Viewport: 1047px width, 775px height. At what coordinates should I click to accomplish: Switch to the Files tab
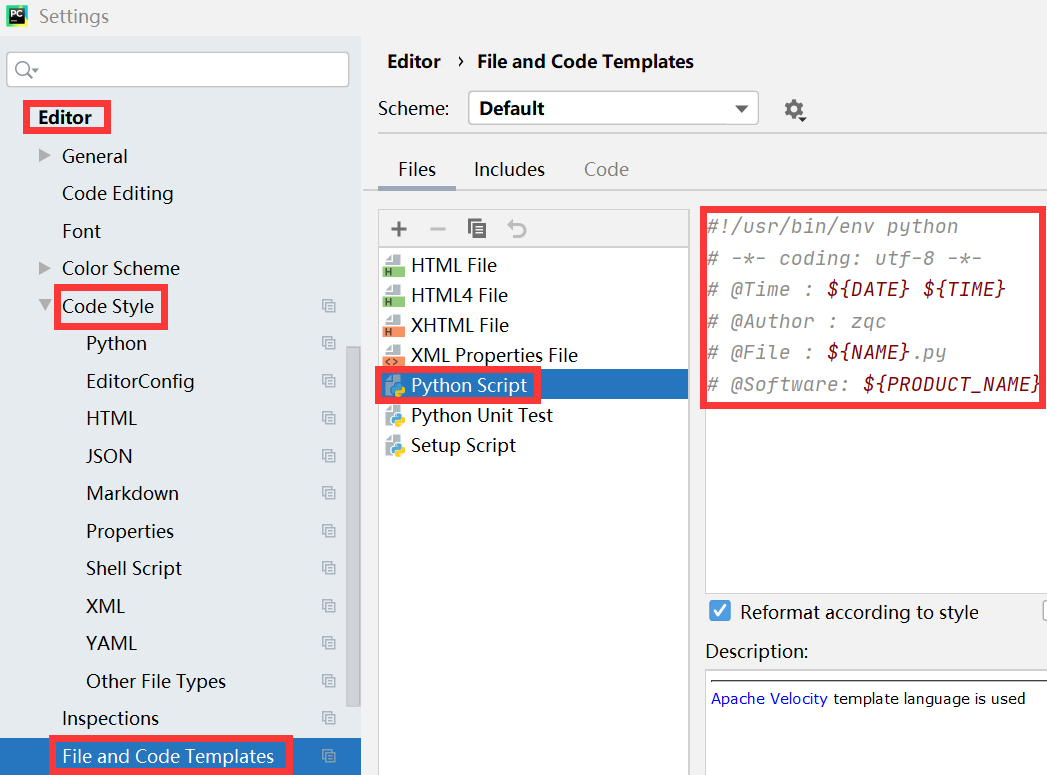tap(417, 170)
